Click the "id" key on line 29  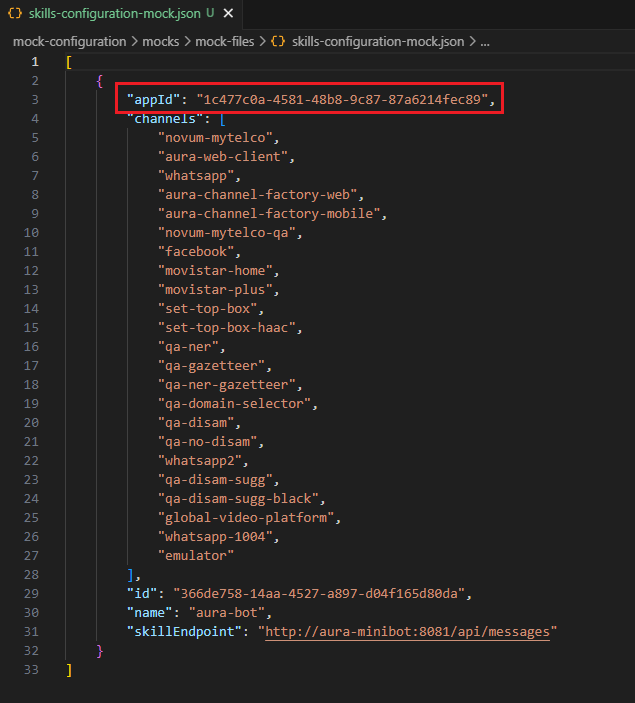[142, 594]
